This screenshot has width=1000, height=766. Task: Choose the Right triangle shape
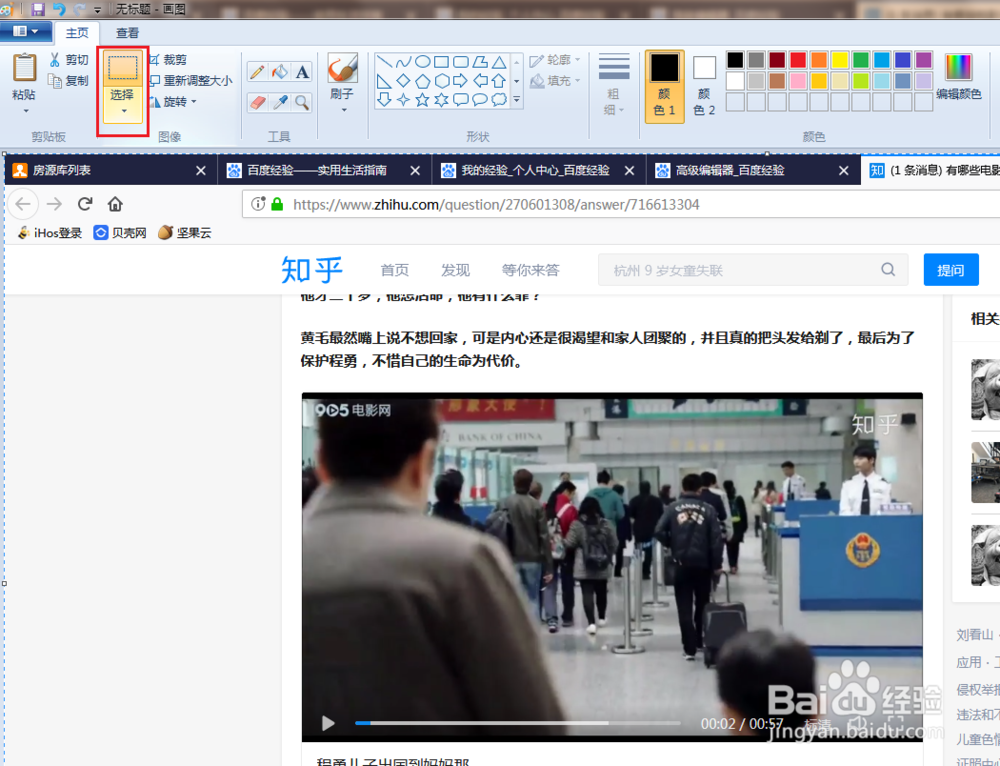[384, 81]
